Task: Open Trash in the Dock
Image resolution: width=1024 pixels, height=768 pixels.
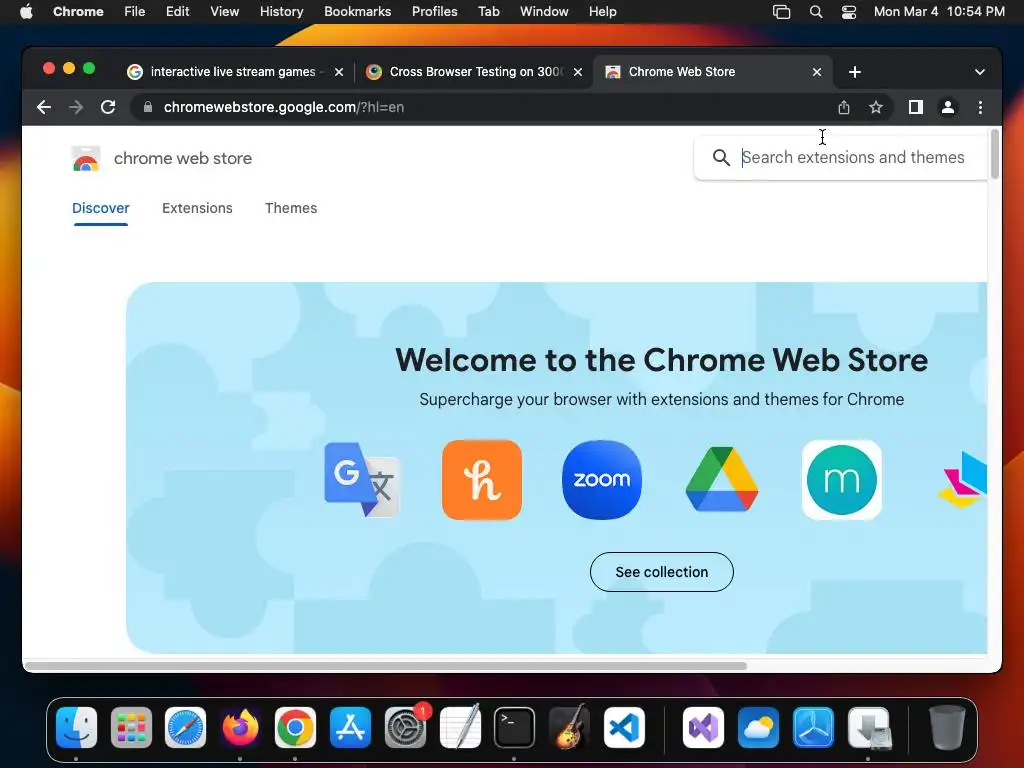Action: (947, 728)
